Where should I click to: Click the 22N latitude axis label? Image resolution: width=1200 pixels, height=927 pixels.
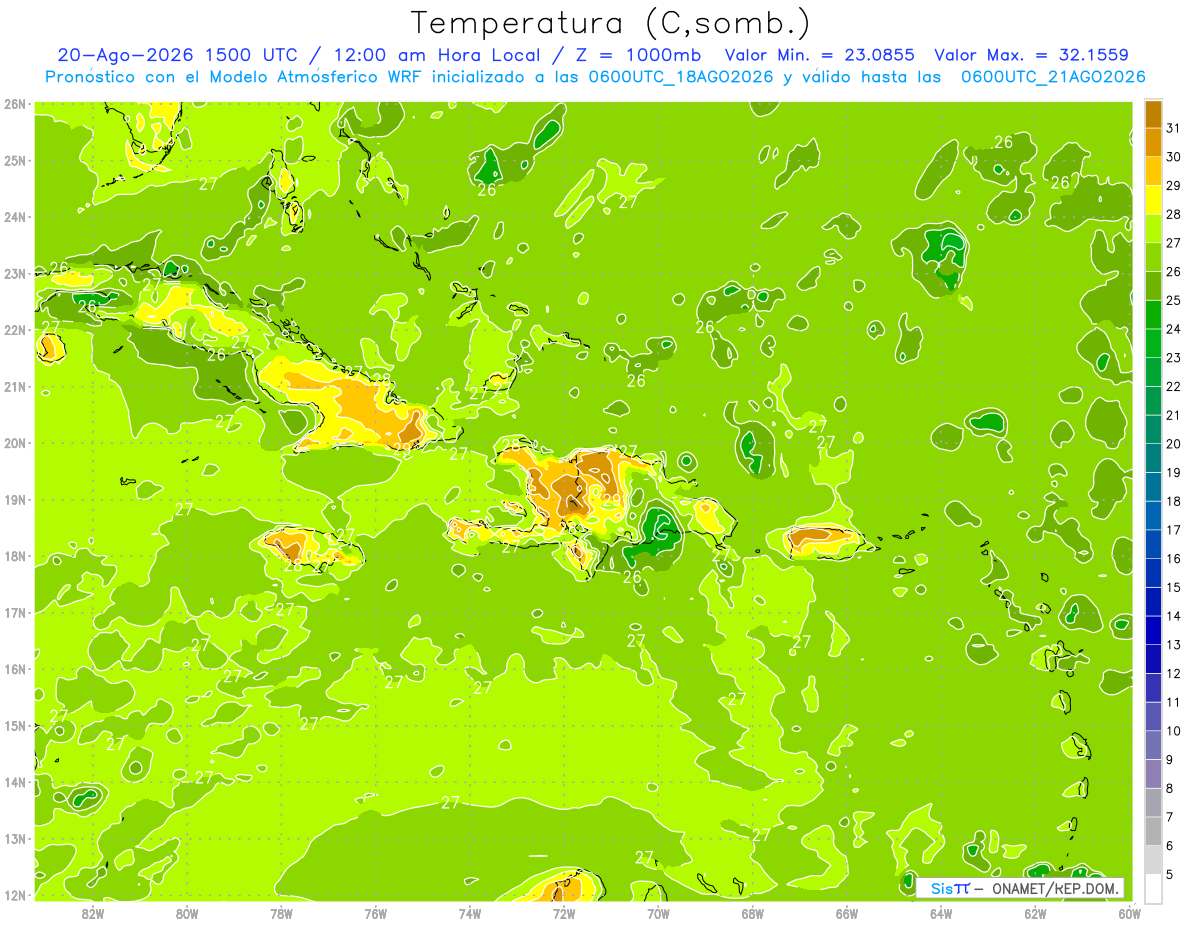tap(14, 330)
